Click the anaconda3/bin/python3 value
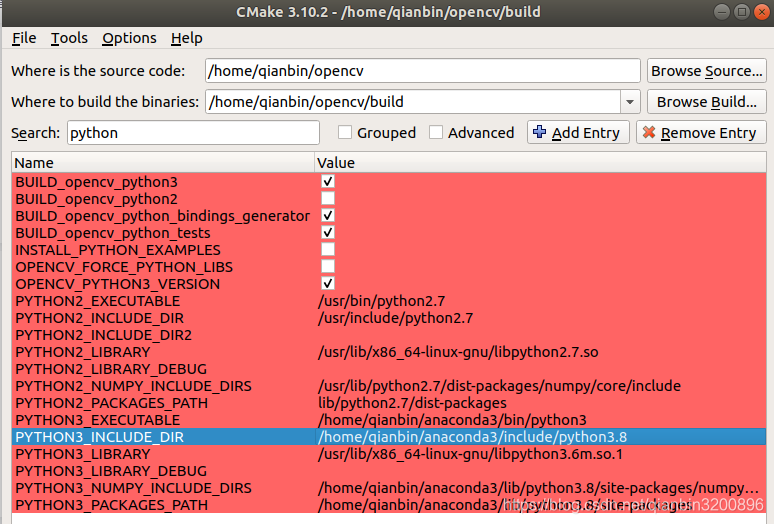Viewport: 774px width, 524px height. pyautogui.click(x=452, y=420)
